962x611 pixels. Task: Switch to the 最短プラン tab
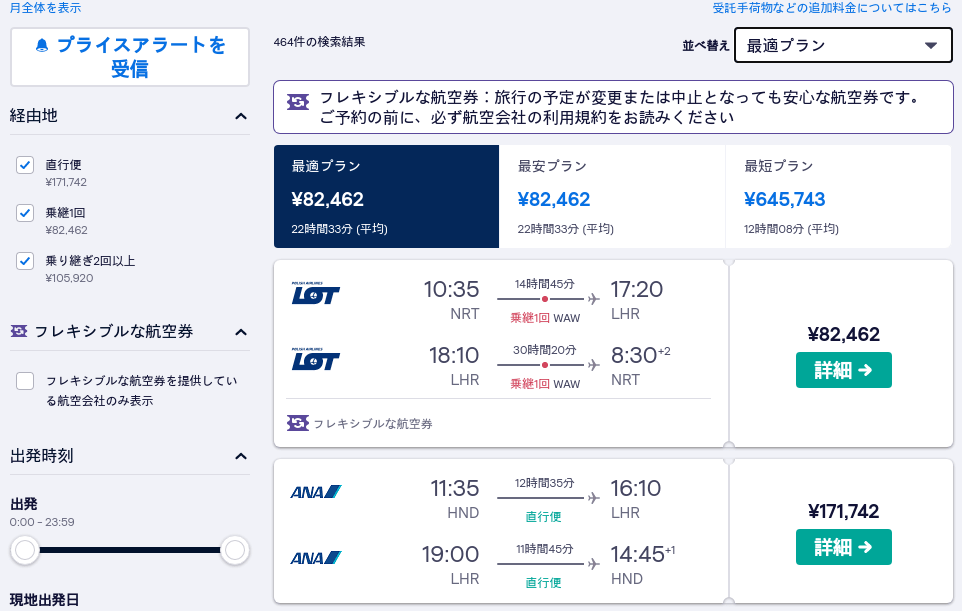838,196
